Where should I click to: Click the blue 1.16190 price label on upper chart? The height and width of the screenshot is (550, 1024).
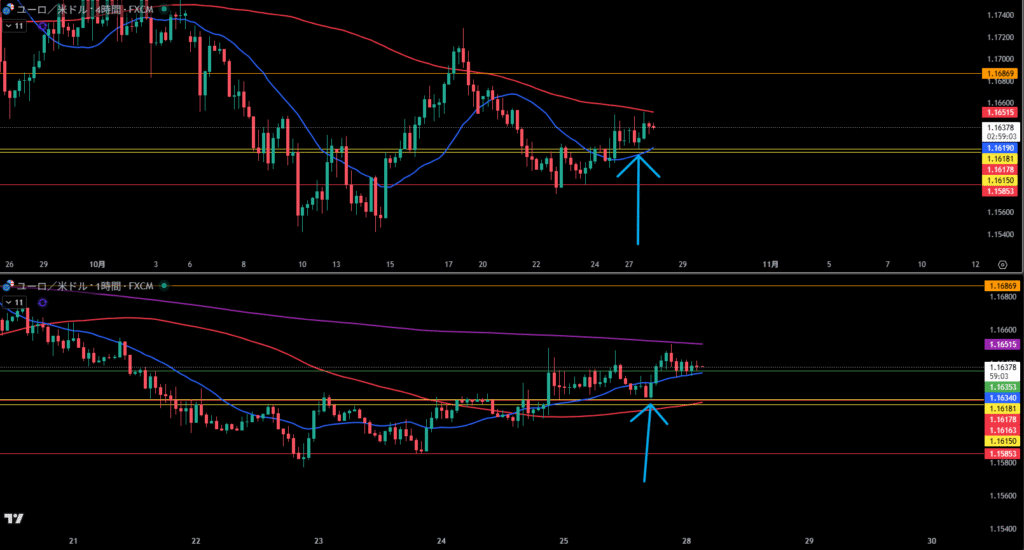(x=1000, y=148)
